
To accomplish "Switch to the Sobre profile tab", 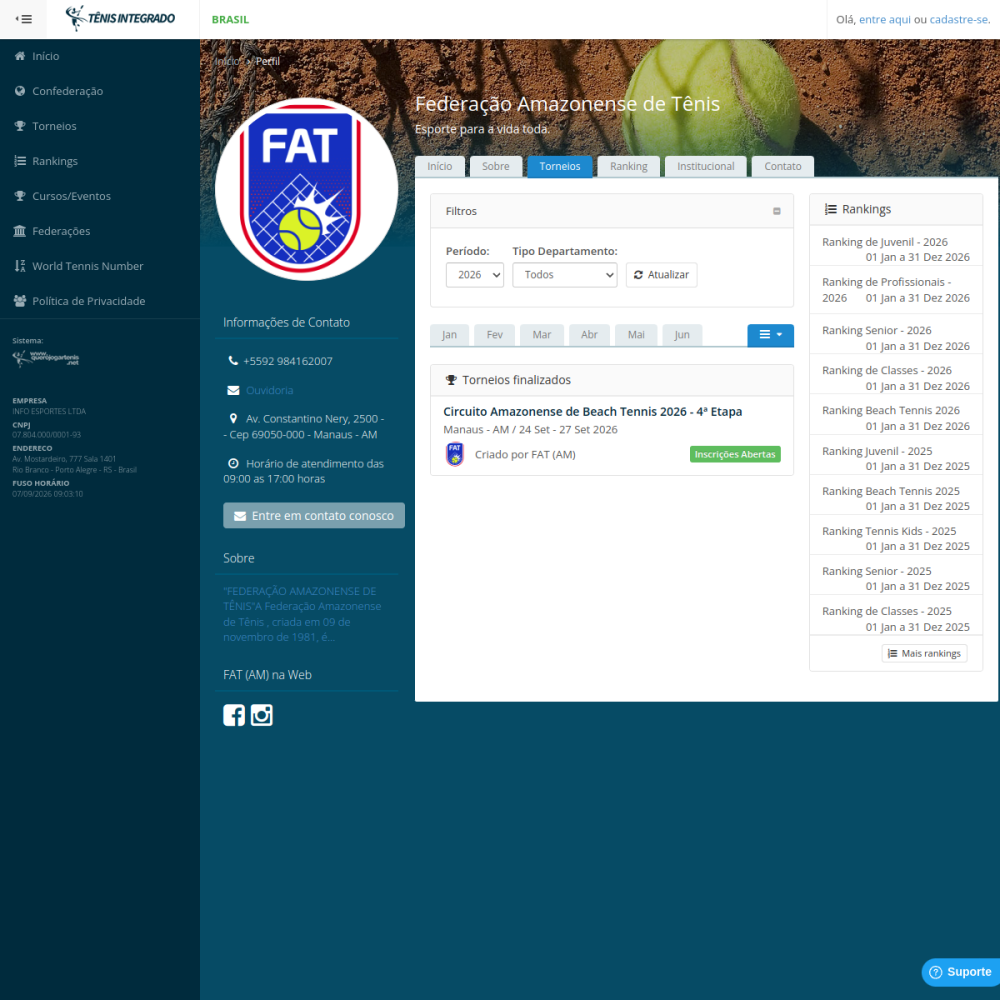I will [x=496, y=166].
